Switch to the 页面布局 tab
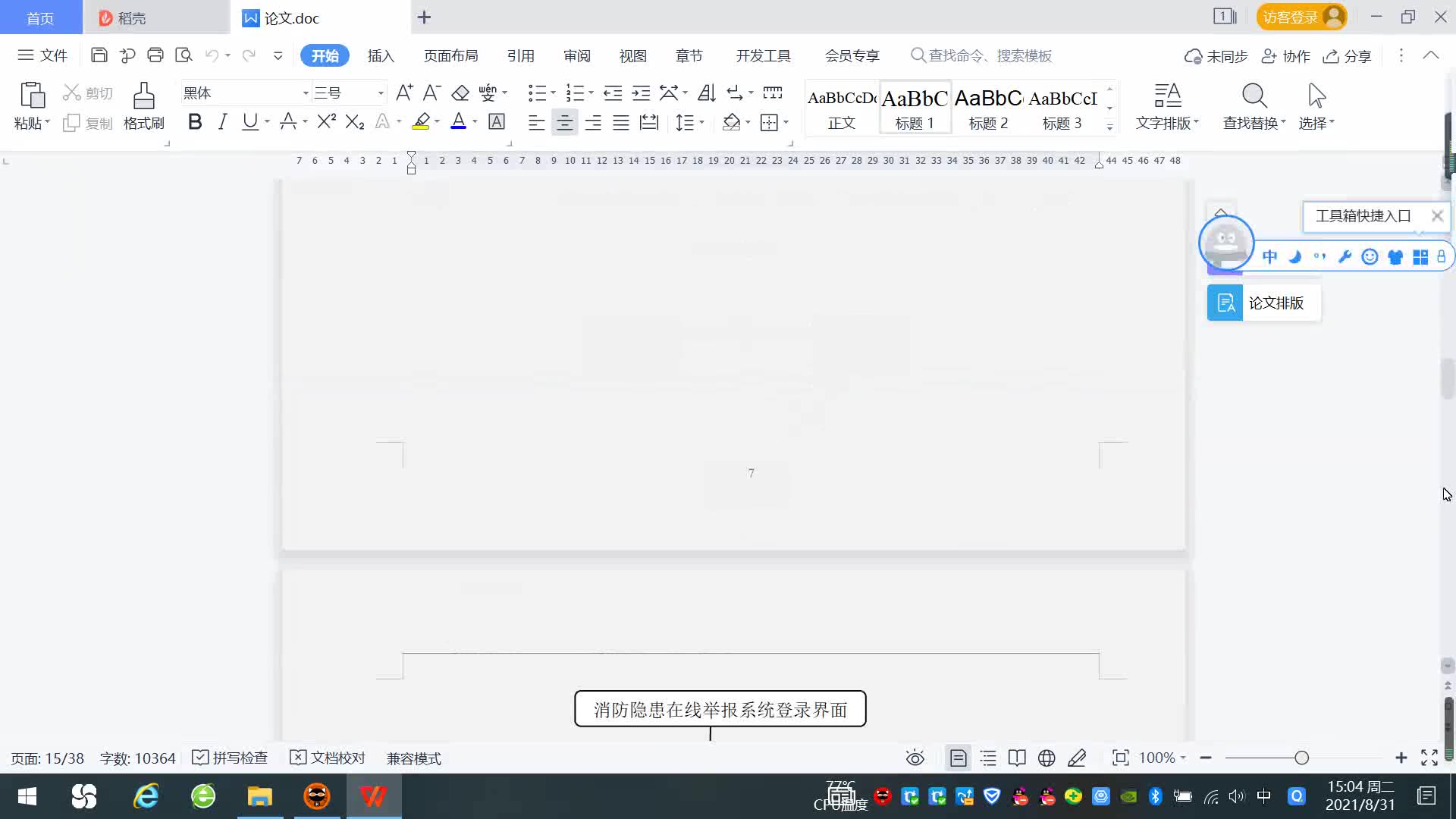Screen dimensions: 1456x819 [450, 55]
